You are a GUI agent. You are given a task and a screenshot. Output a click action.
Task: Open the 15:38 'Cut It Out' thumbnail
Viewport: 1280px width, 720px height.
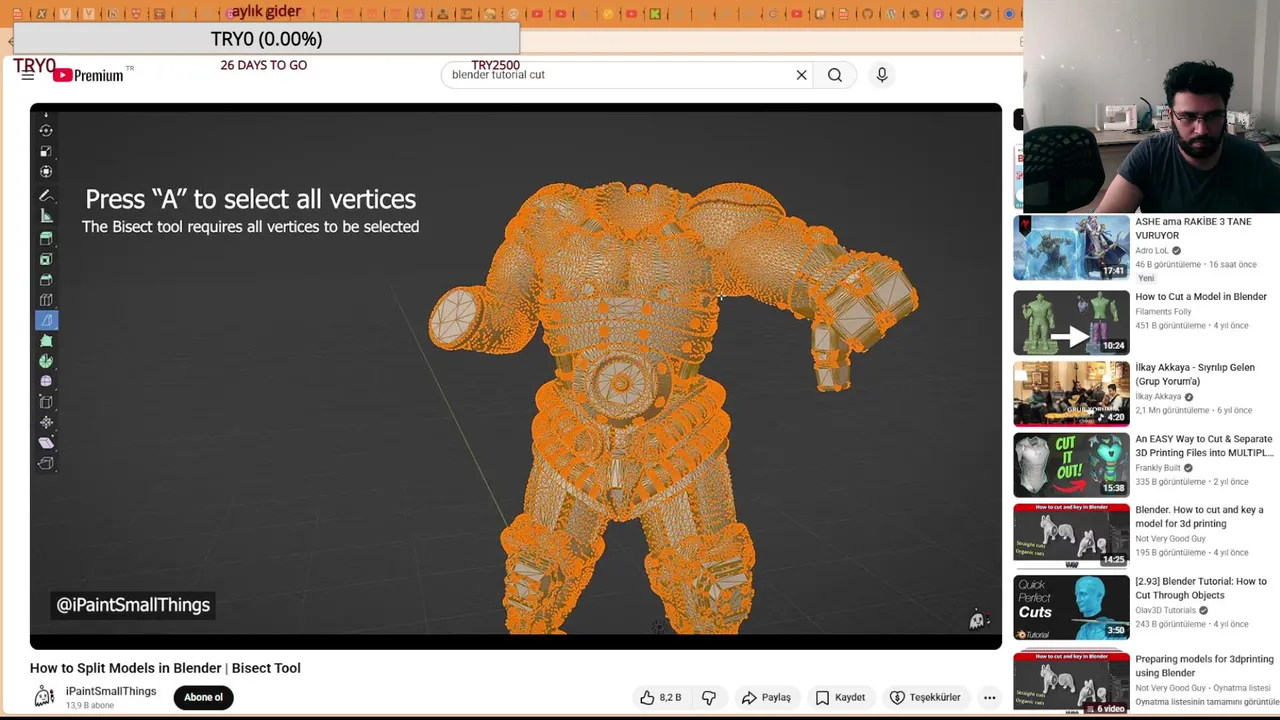(1071, 465)
